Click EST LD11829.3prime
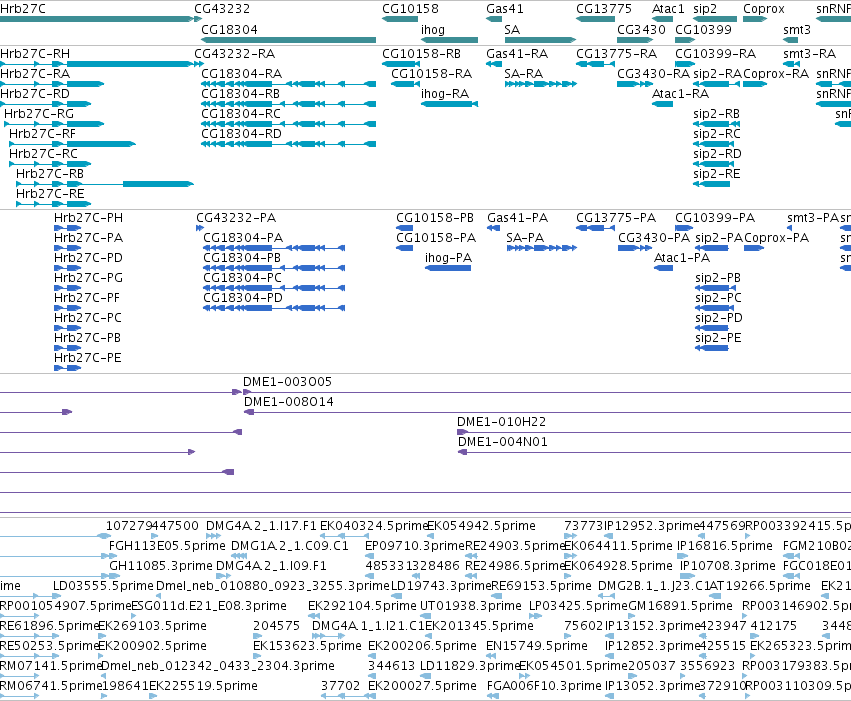The height and width of the screenshot is (701, 851). [471, 666]
